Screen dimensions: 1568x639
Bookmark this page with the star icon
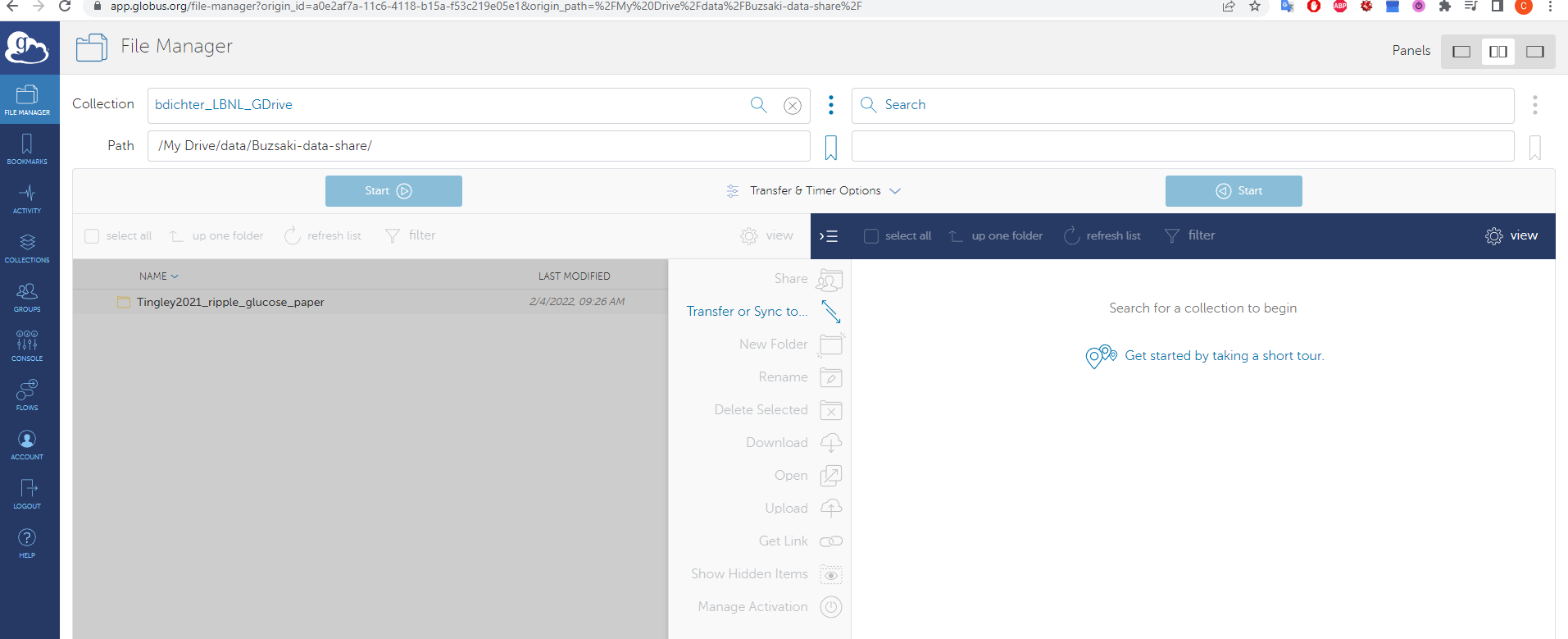(x=1255, y=7)
